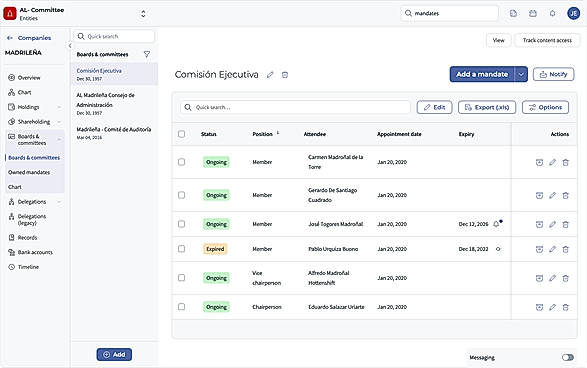Select Madrileña - Comité de Auditoría

coord(114,133)
